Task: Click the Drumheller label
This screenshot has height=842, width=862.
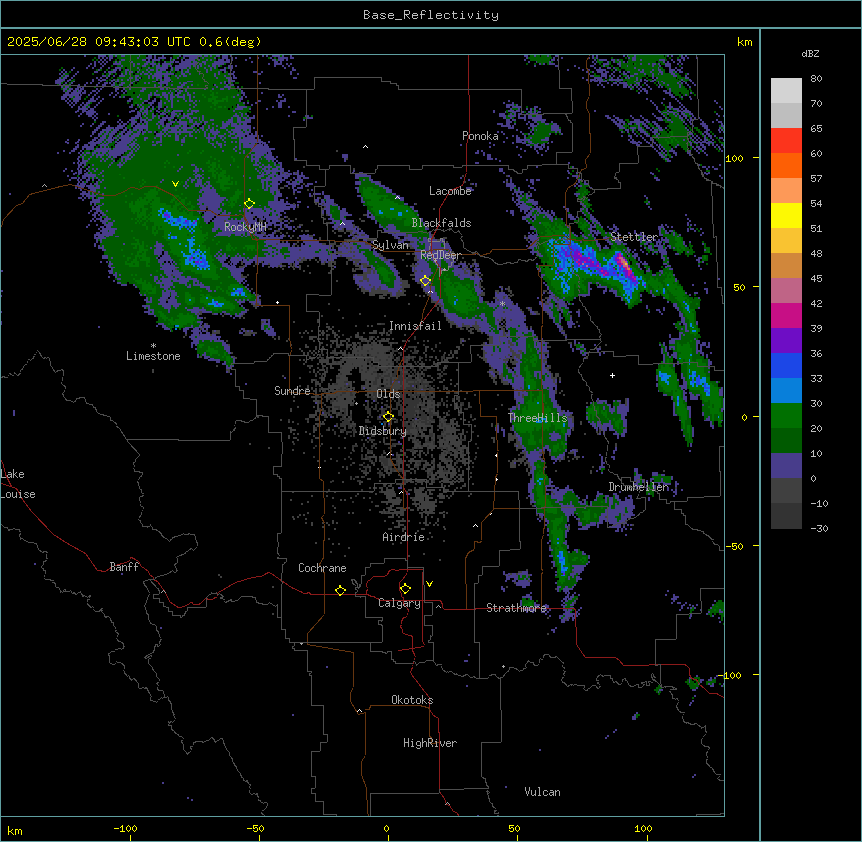Action: point(639,487)
